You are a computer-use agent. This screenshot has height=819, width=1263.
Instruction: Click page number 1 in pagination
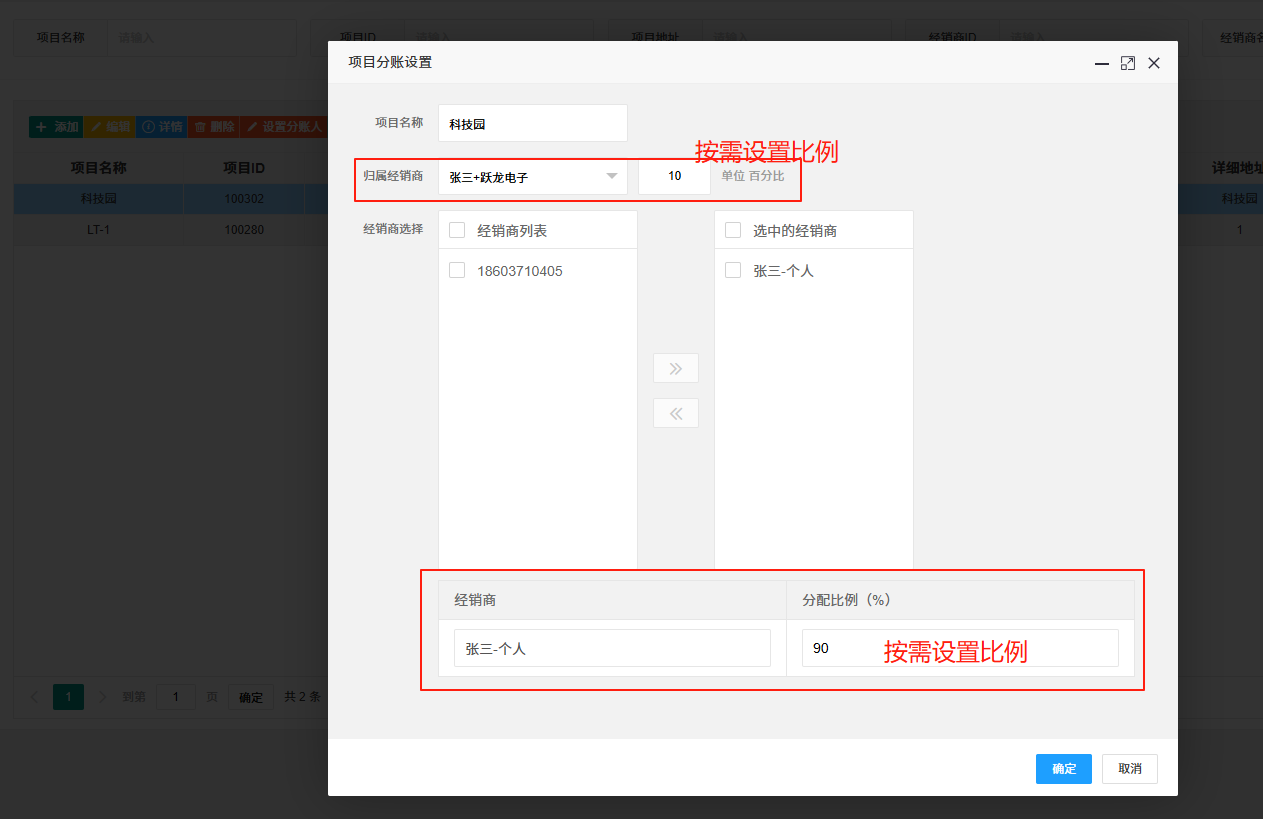69,697
